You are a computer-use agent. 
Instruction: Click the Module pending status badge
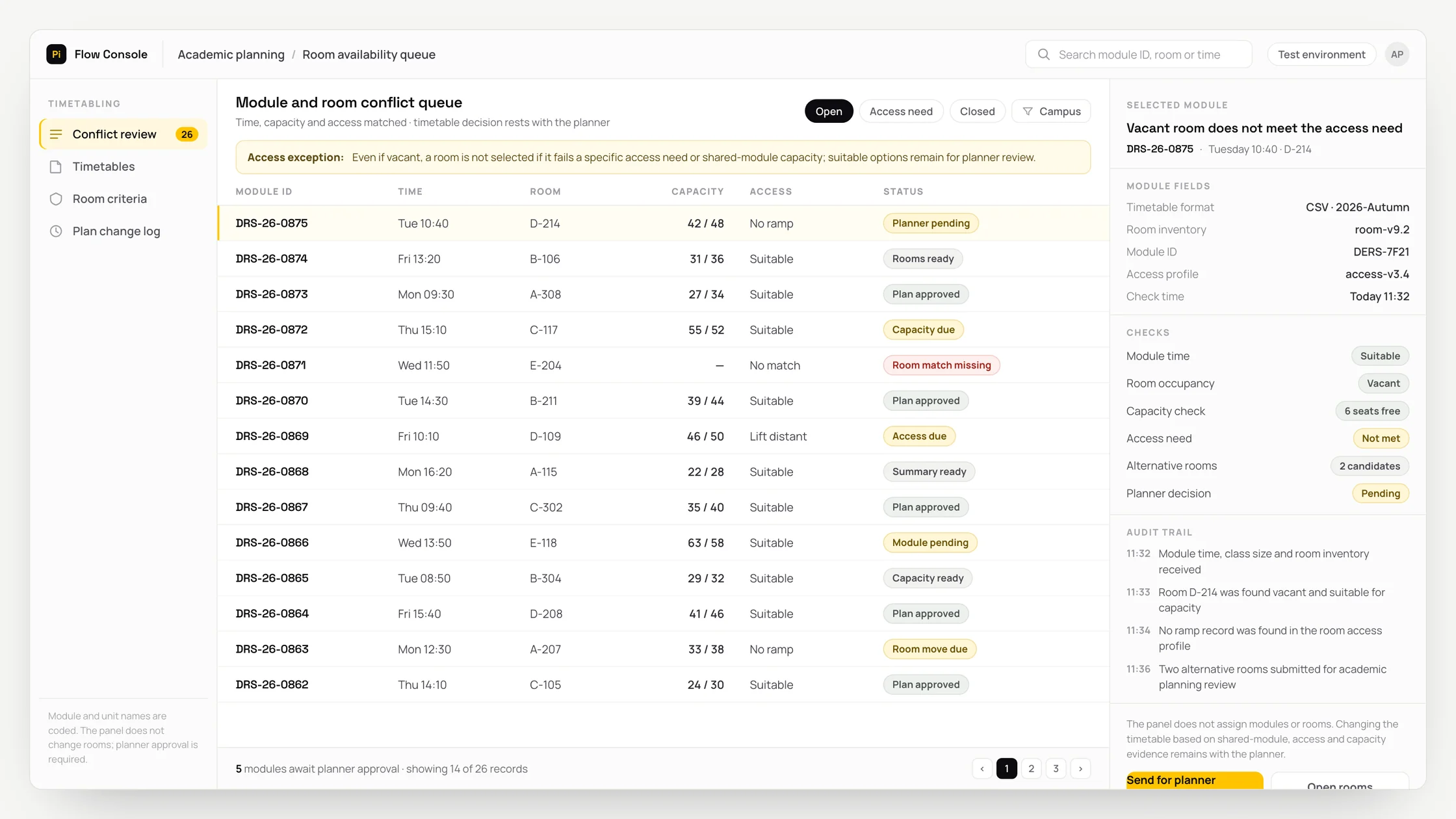coord(930,543)
